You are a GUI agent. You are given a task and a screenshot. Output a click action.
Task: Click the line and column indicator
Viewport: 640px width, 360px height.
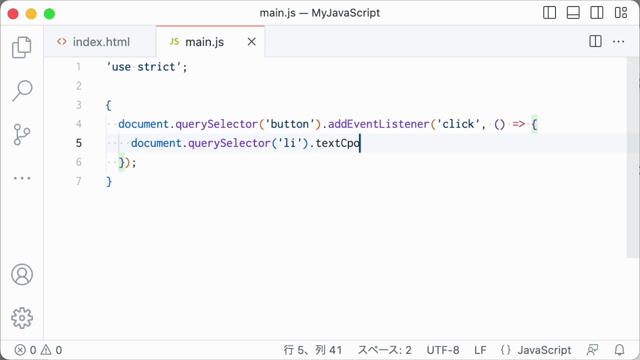point(313,350)
